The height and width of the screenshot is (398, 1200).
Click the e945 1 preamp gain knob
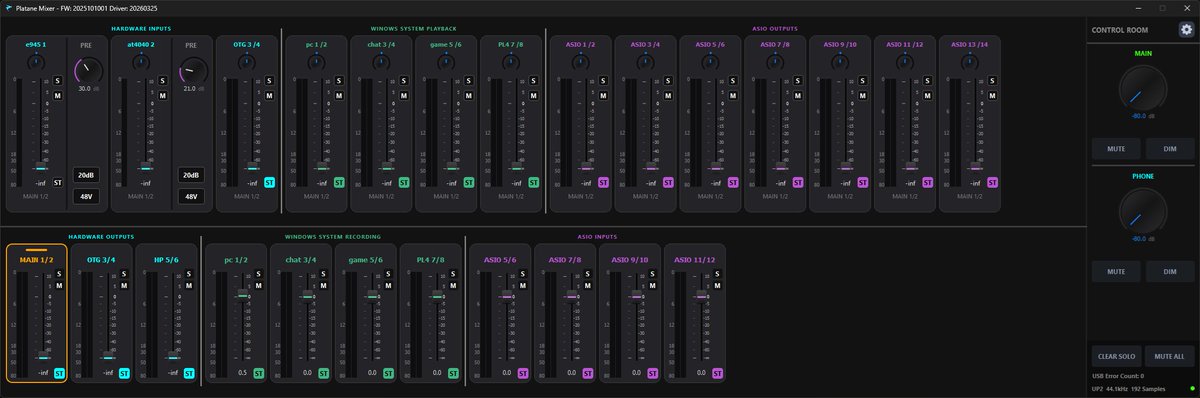(87, 70)
